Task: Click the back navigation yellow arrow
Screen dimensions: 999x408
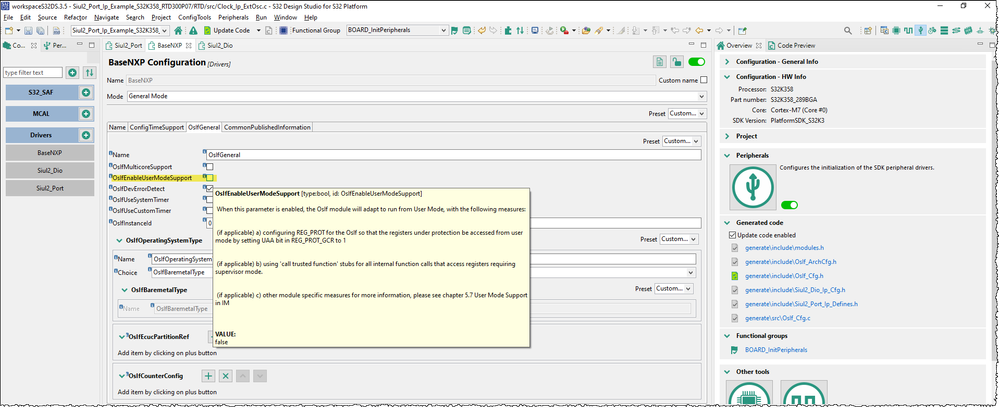Action: click(699, 30)
